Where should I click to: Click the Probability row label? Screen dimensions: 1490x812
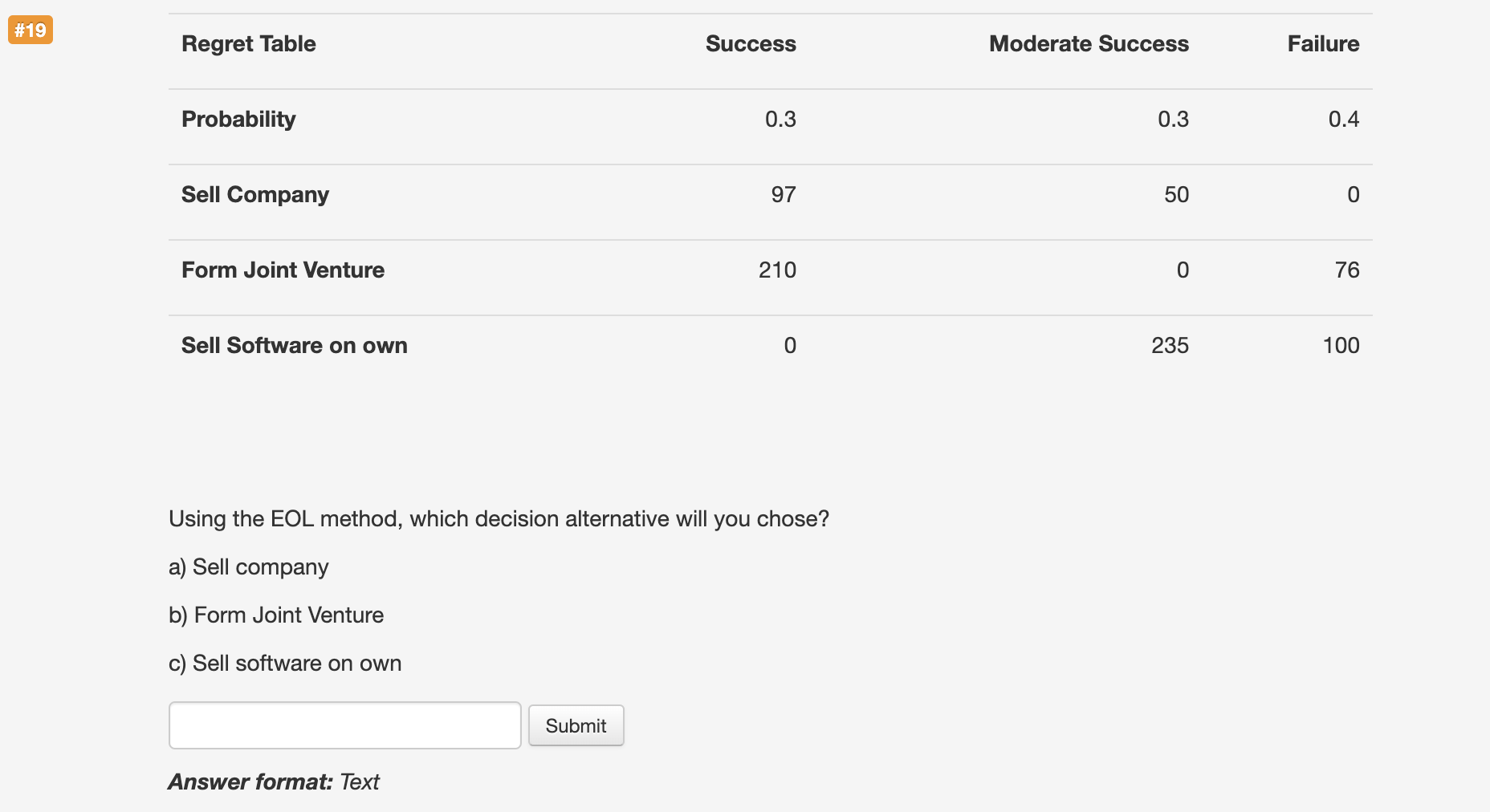tap(238, 119)
